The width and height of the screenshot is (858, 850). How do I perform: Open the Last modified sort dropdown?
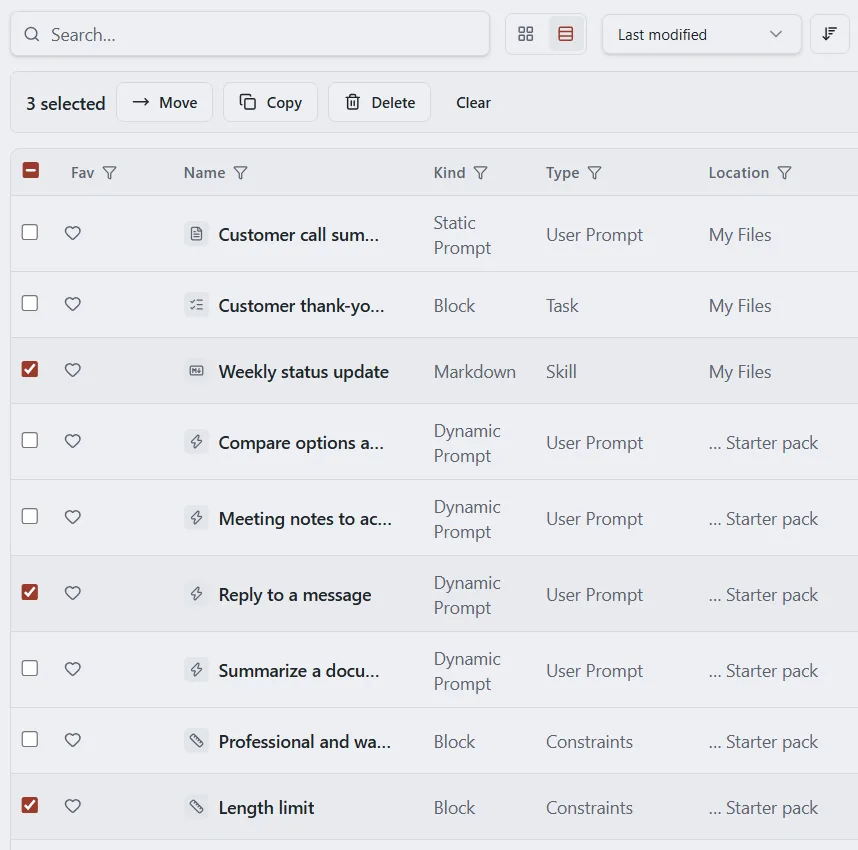tap(702, 34)
